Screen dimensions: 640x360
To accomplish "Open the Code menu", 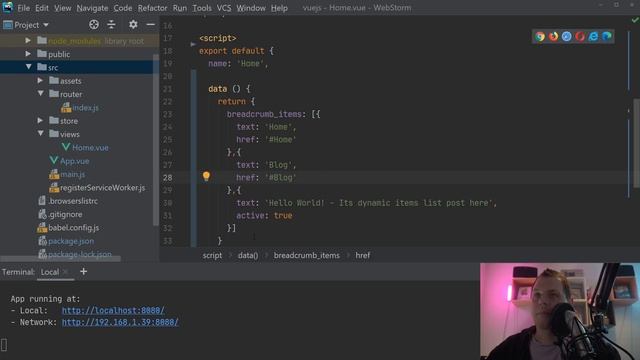I will [x=122, y=8].
